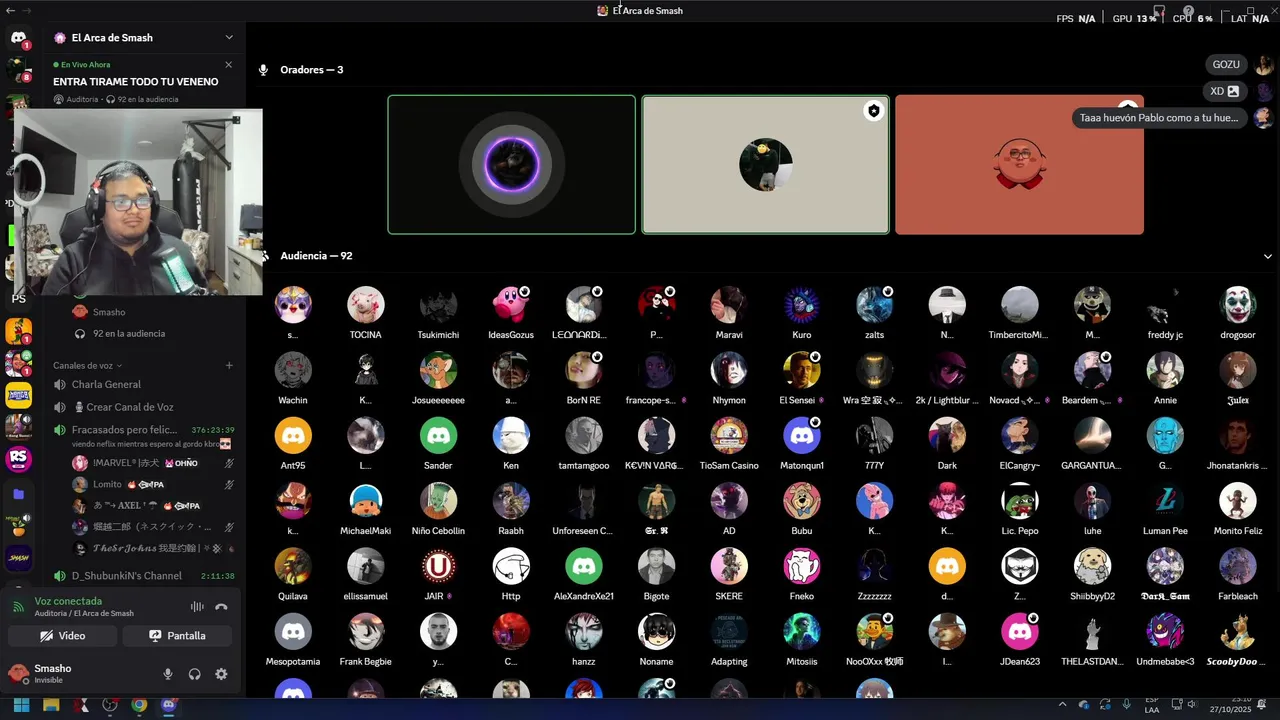Disconnect from voice with hang-up icon

tap(221, 607)
